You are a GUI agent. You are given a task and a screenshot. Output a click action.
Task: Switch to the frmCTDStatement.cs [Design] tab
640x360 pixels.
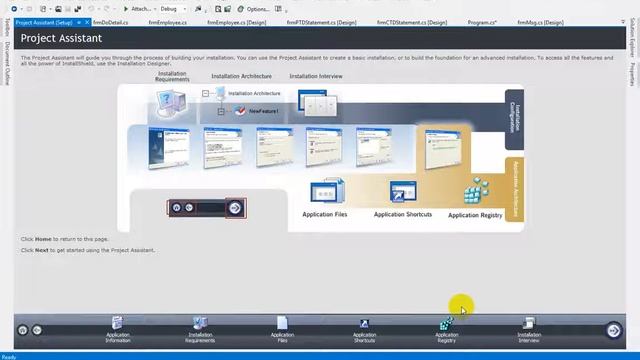click(x=412, y=22)
